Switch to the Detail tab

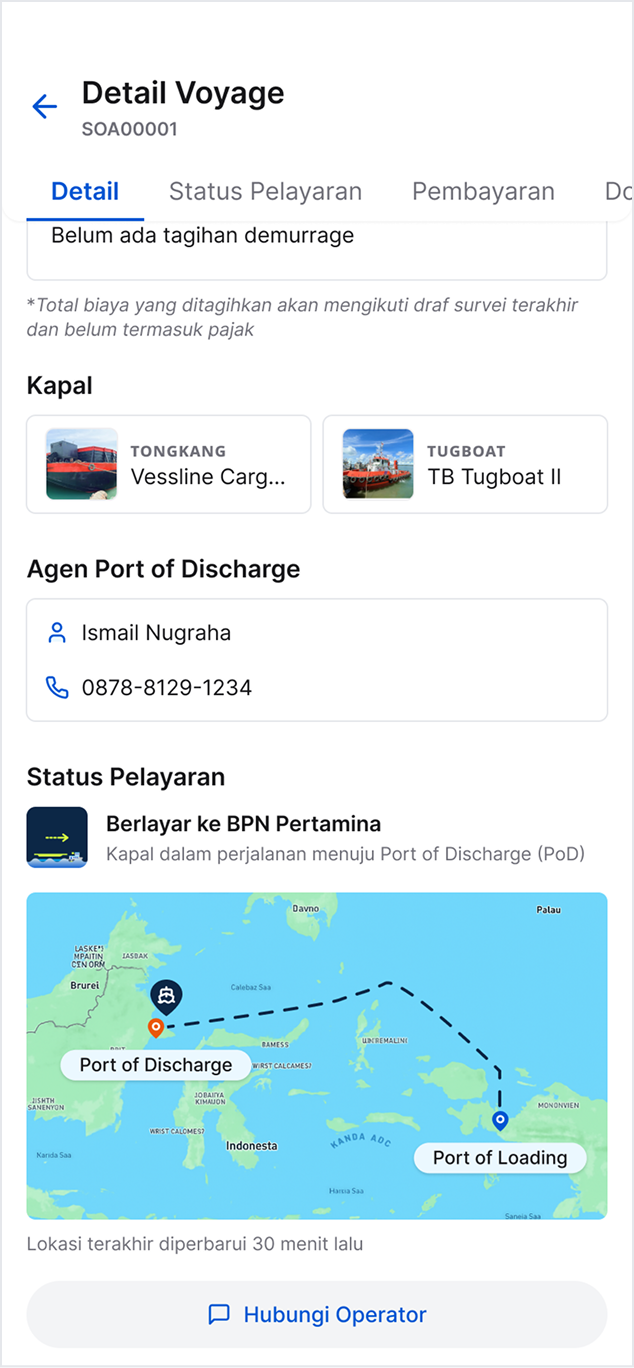[85, 191]
